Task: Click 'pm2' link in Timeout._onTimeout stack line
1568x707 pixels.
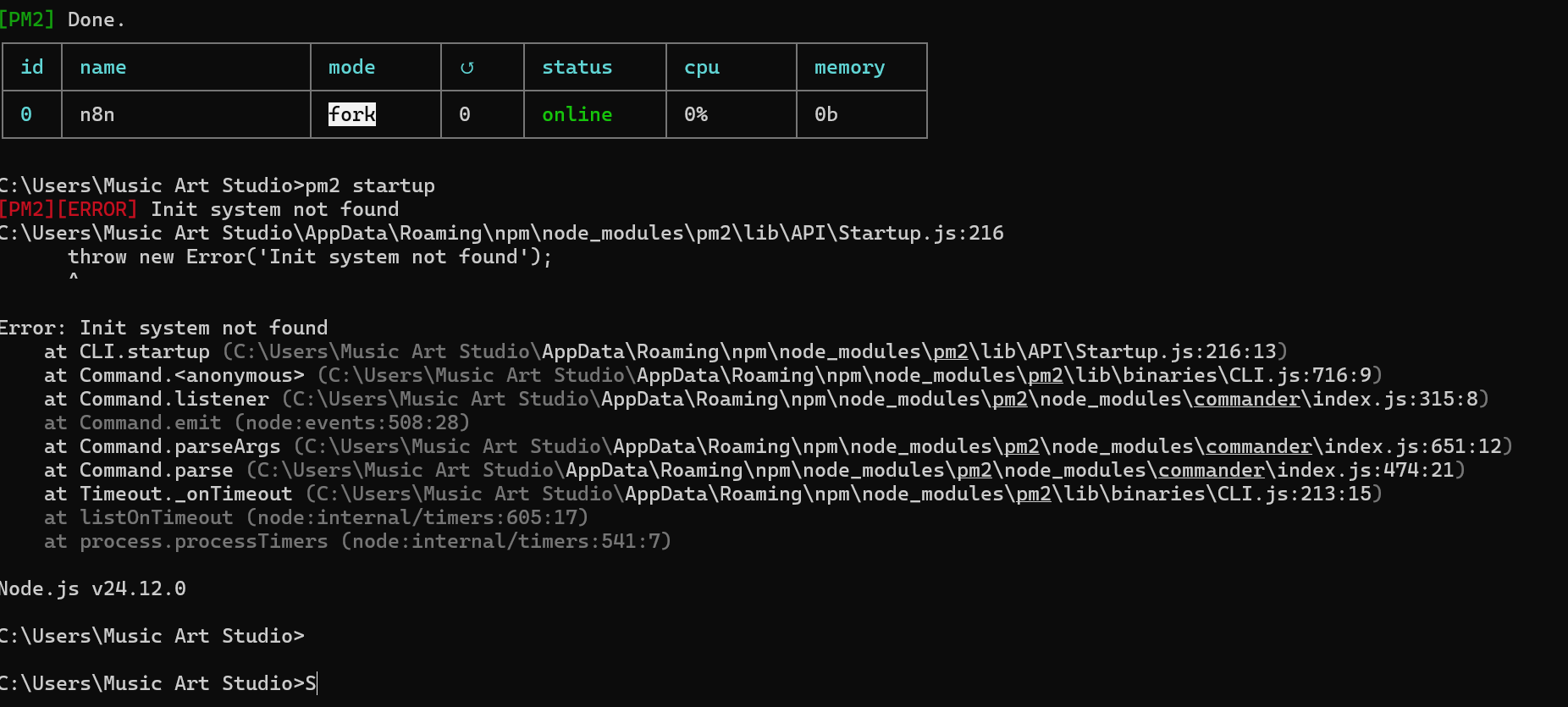Action: click(1033, 494)
